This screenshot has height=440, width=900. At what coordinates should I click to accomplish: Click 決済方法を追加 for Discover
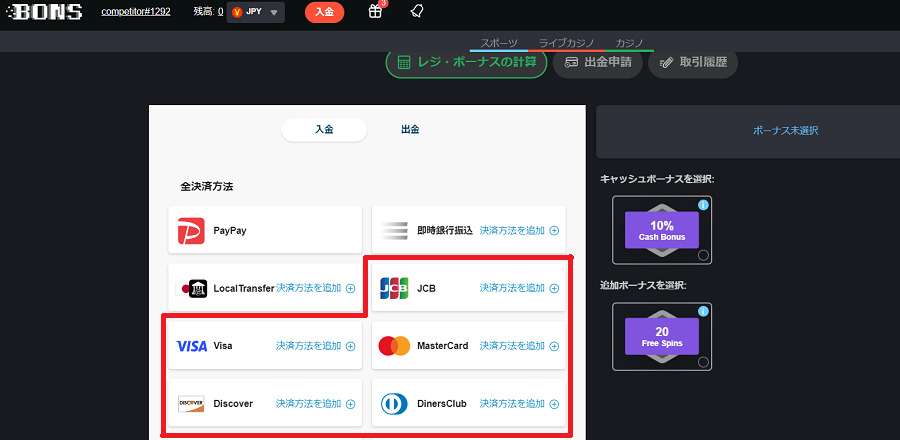309,404
